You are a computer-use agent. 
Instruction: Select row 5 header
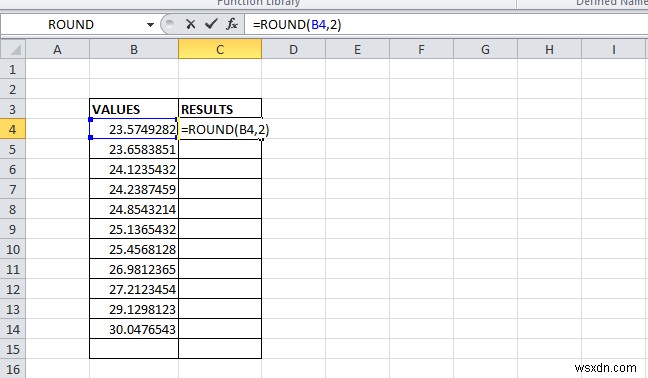click(13, 149)
